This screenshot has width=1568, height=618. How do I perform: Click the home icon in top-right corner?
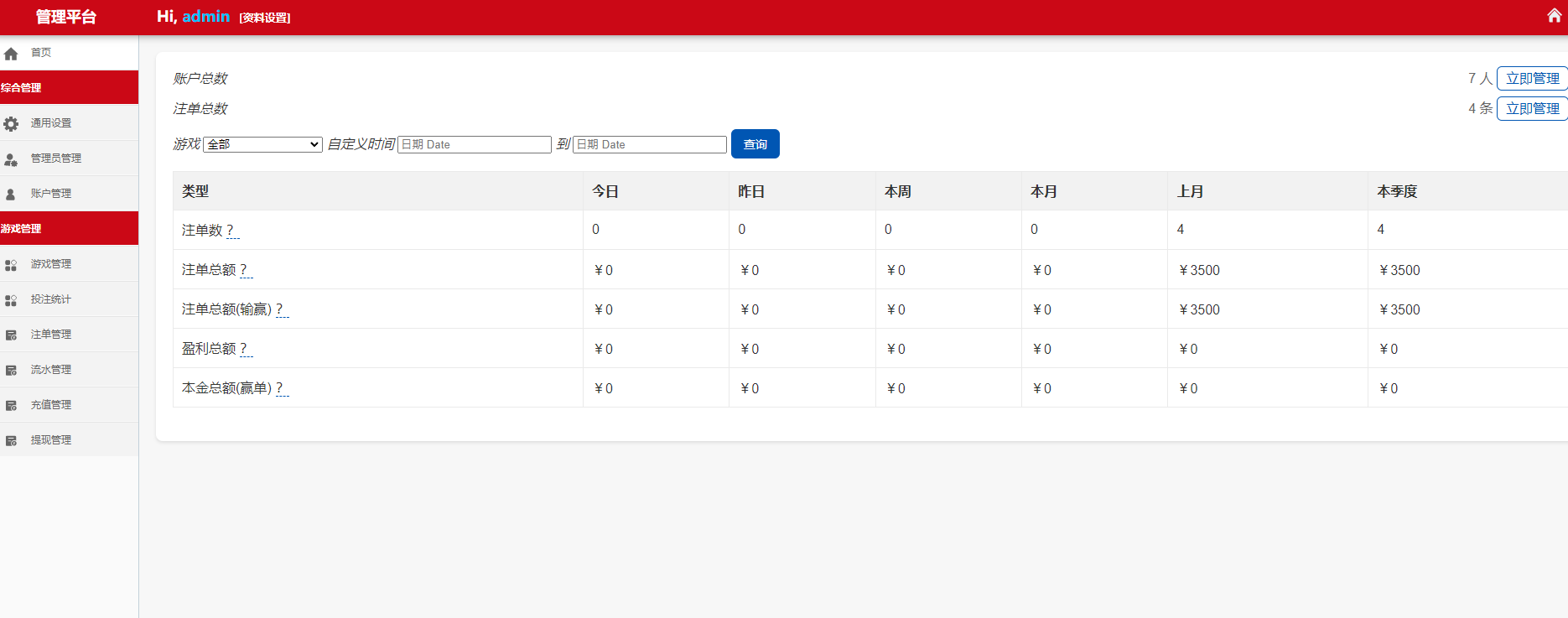tap(1554, 16)
